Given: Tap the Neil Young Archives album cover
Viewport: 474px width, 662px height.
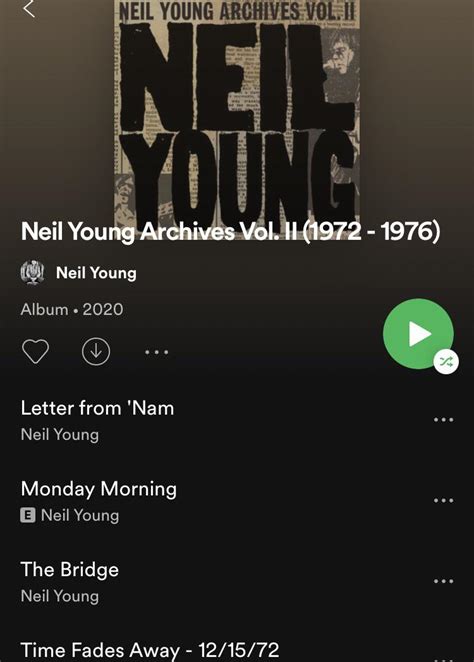Looking at the screenshot, I should point(237,110).
